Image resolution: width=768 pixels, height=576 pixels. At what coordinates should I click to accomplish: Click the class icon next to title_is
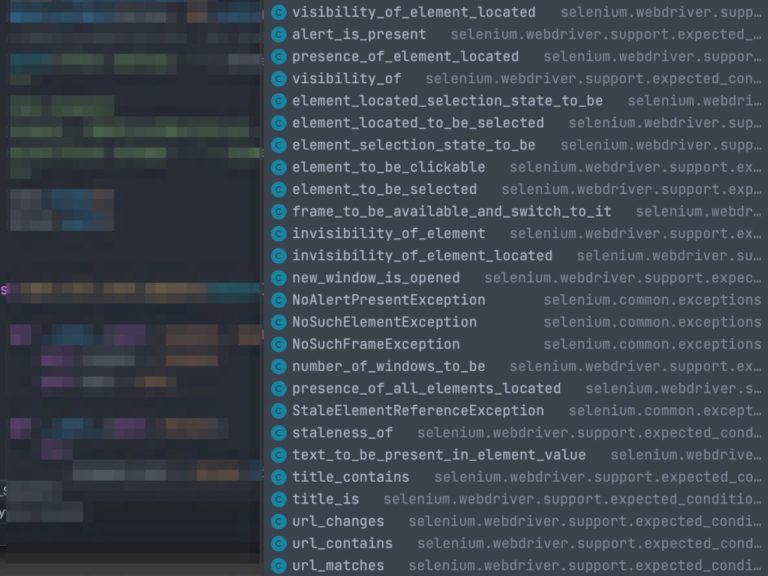279,499
